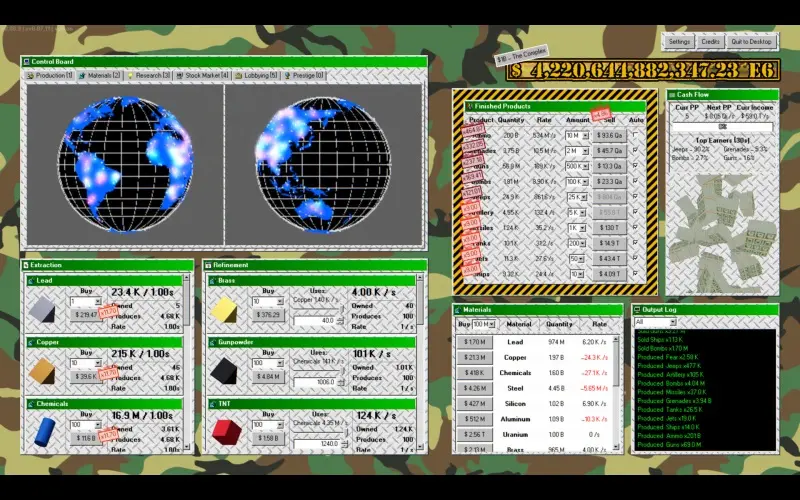Click the black Gunpowder cube icon

click(225, 370)
